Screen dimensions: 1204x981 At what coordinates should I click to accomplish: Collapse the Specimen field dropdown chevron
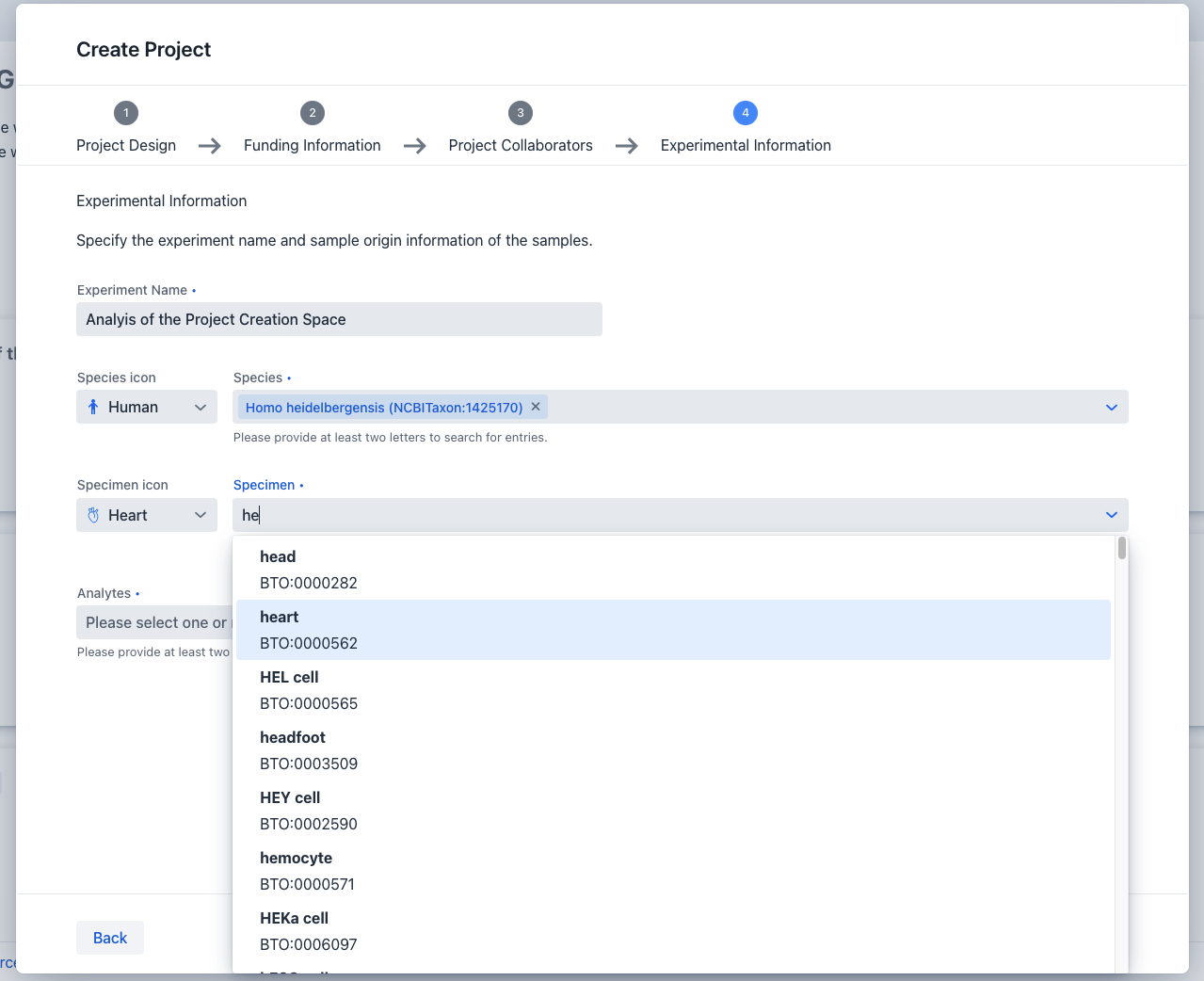(x=1112, y=515)
